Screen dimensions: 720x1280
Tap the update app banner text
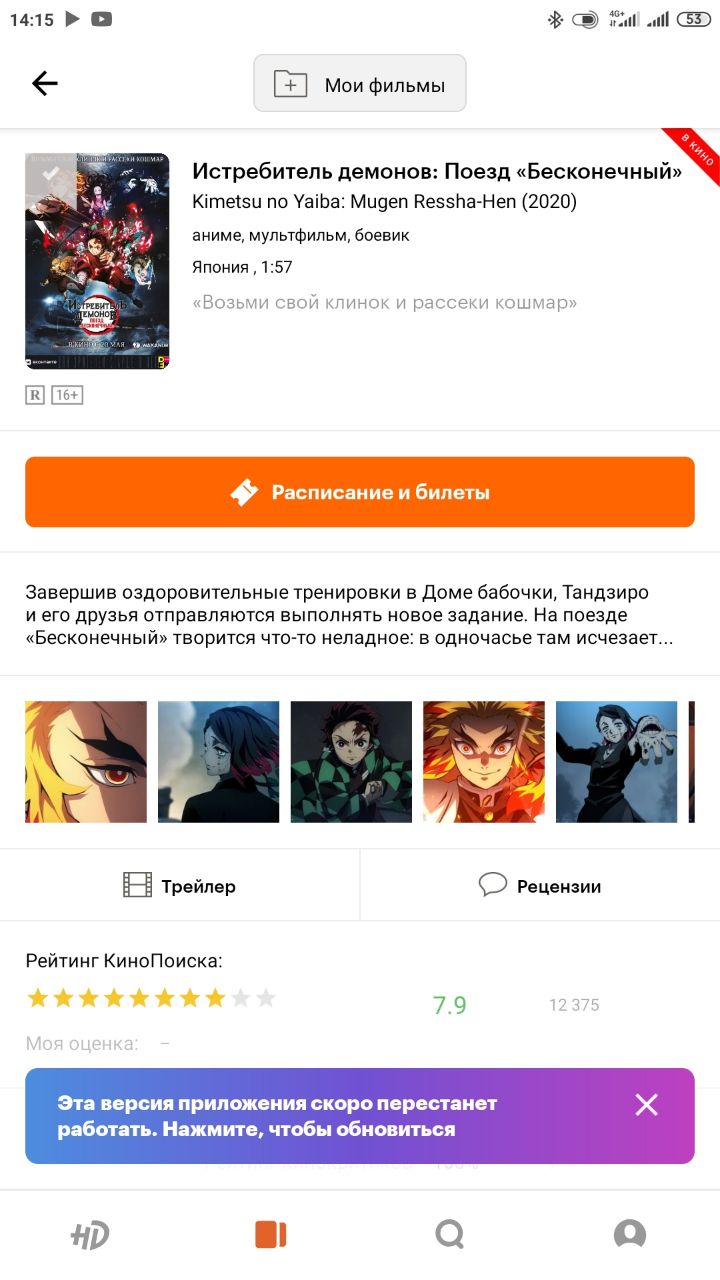(277, 1116)
